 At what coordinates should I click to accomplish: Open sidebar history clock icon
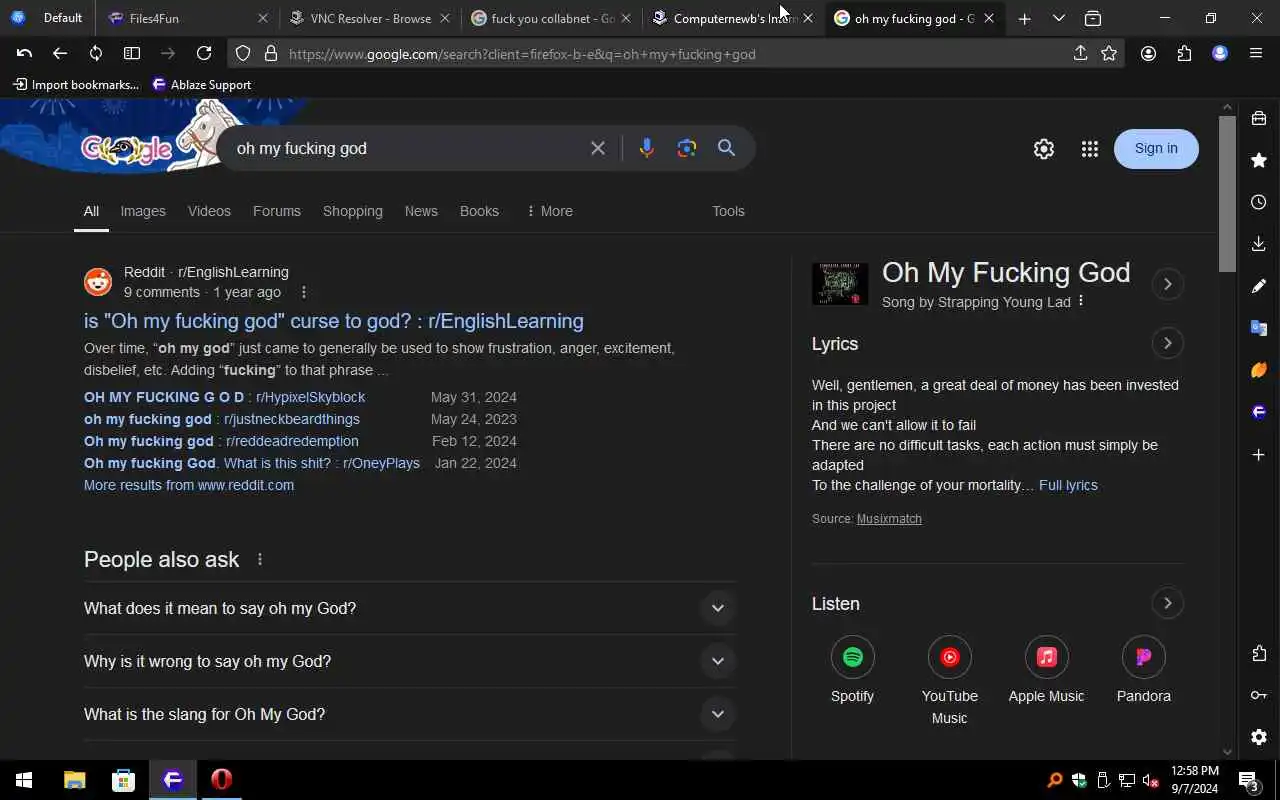[1259, 202]
